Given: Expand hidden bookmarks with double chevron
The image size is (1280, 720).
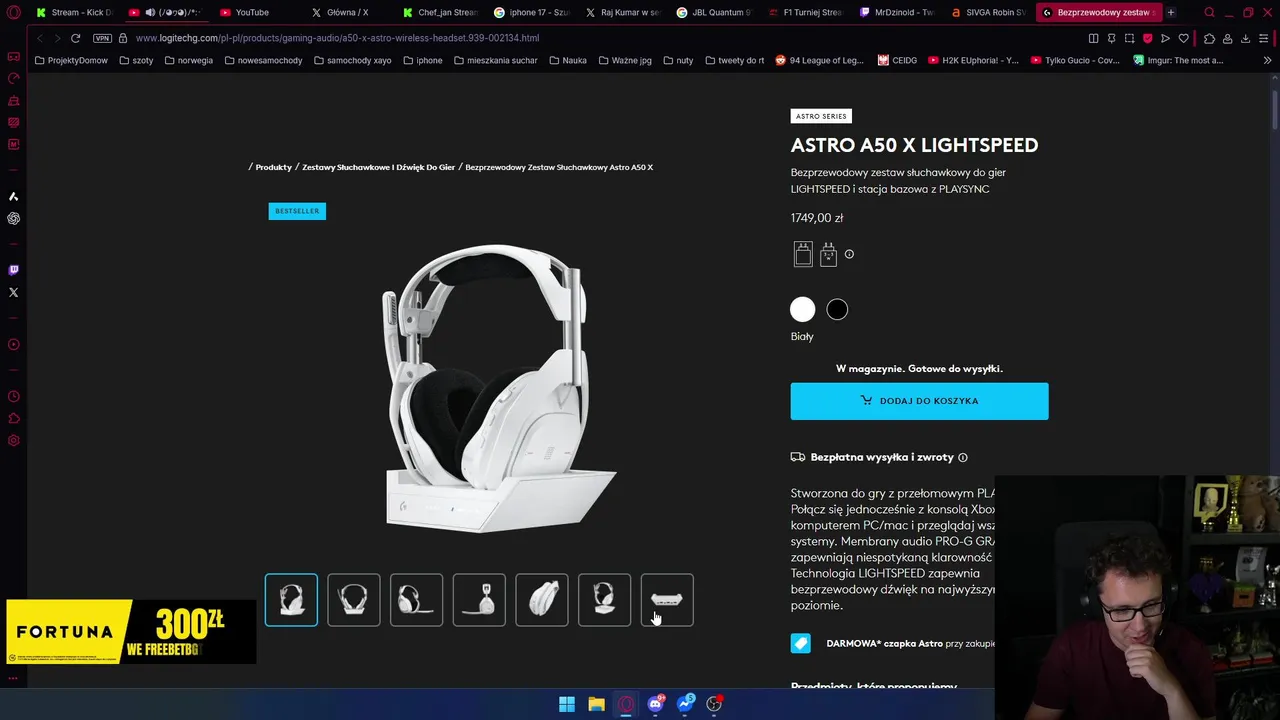Looking at the screenshot, I should pyautogui.click(x=1267, y=60).
